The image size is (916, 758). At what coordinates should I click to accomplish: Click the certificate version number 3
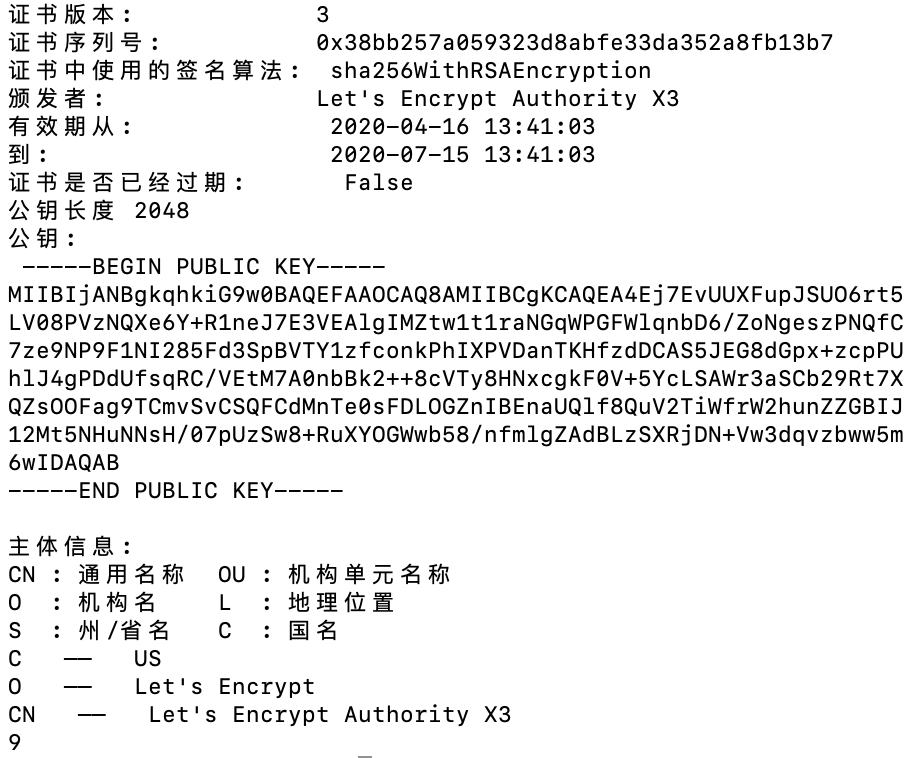(322, 15)
